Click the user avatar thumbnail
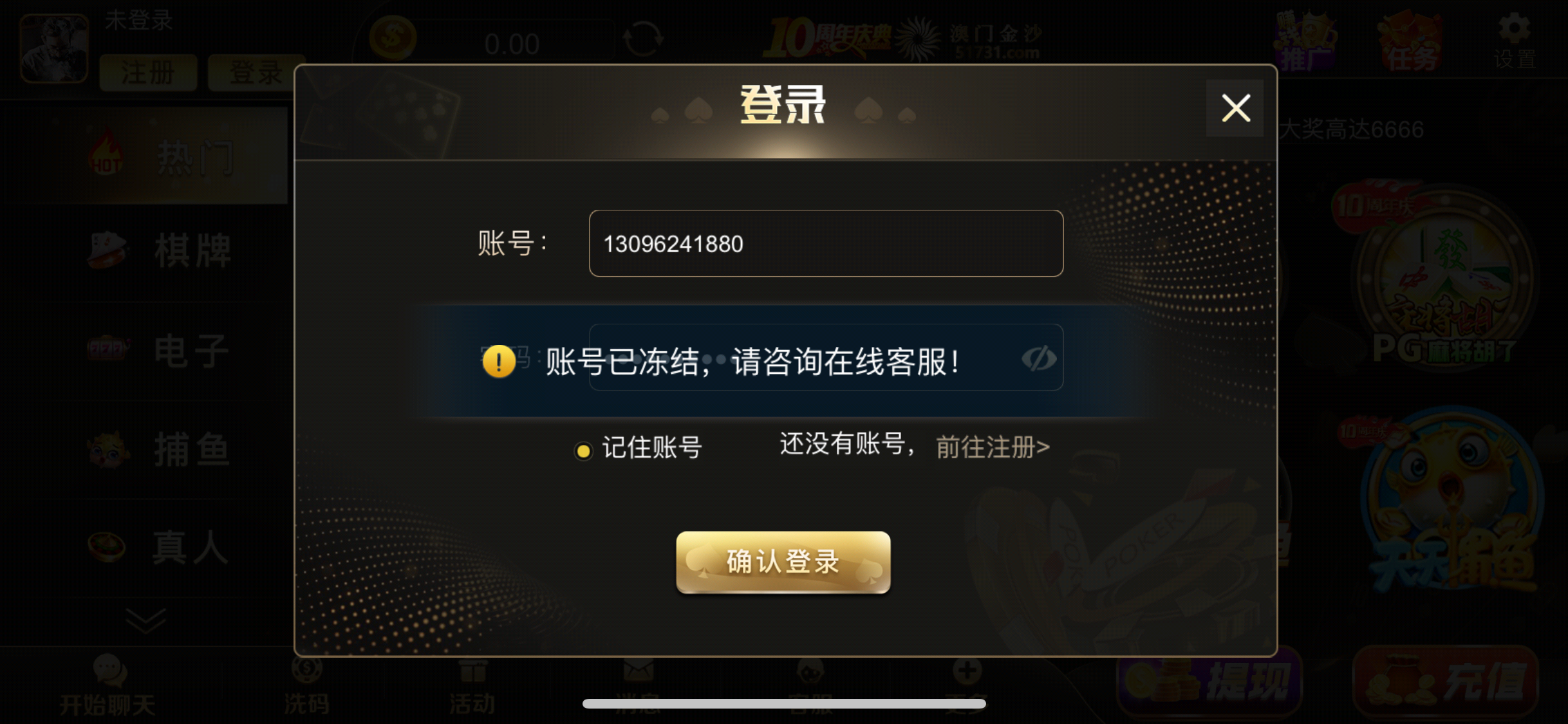 click(54, 49)
